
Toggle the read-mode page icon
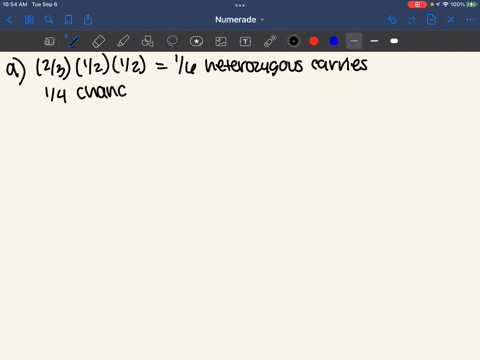pos(49,41)
